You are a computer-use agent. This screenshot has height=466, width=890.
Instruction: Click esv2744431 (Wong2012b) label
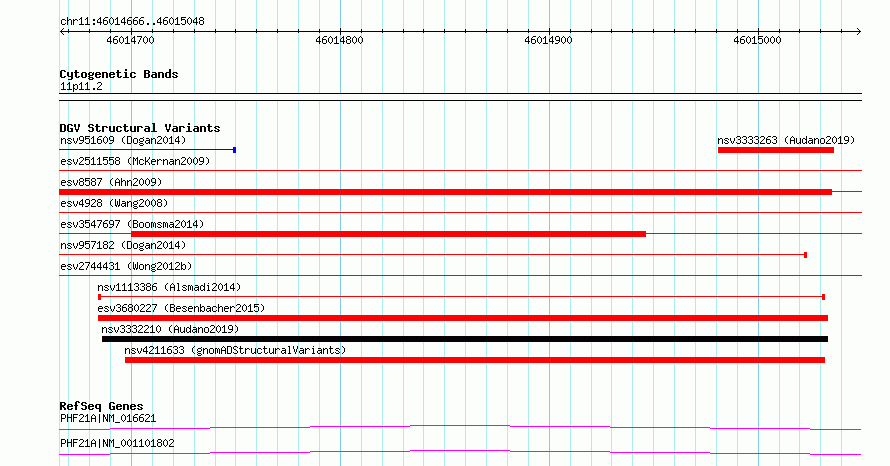click(126, 266)
